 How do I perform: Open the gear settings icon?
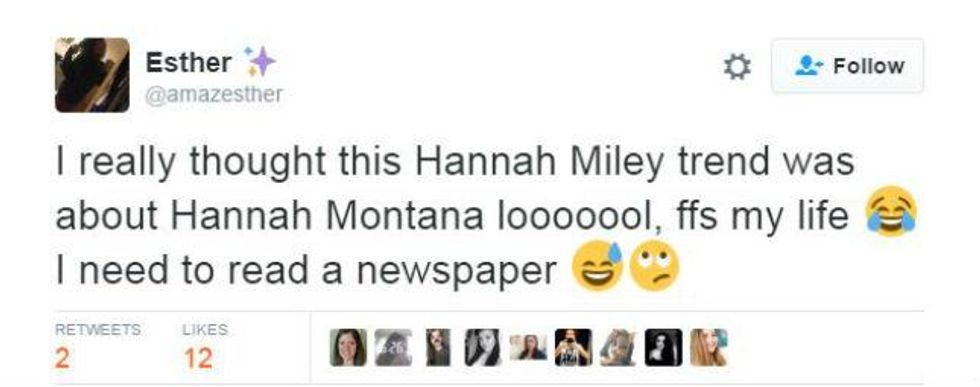737,66
